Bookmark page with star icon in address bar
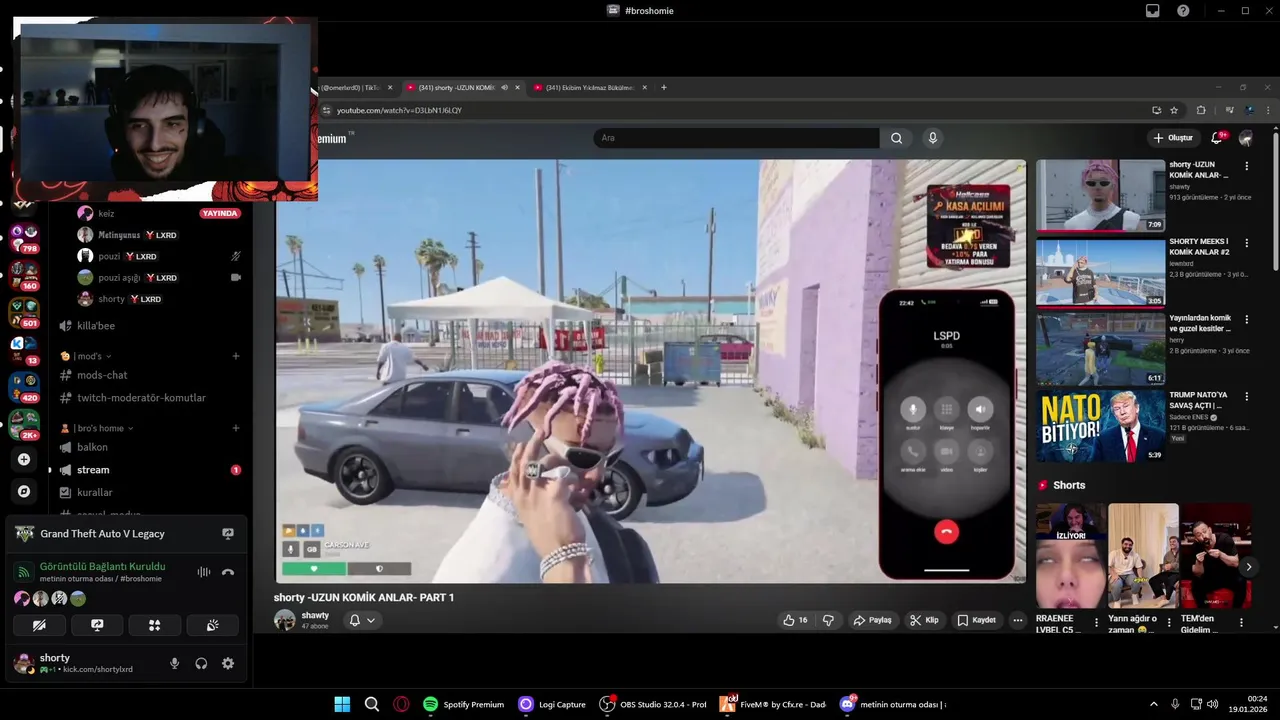 [1174, 110]
